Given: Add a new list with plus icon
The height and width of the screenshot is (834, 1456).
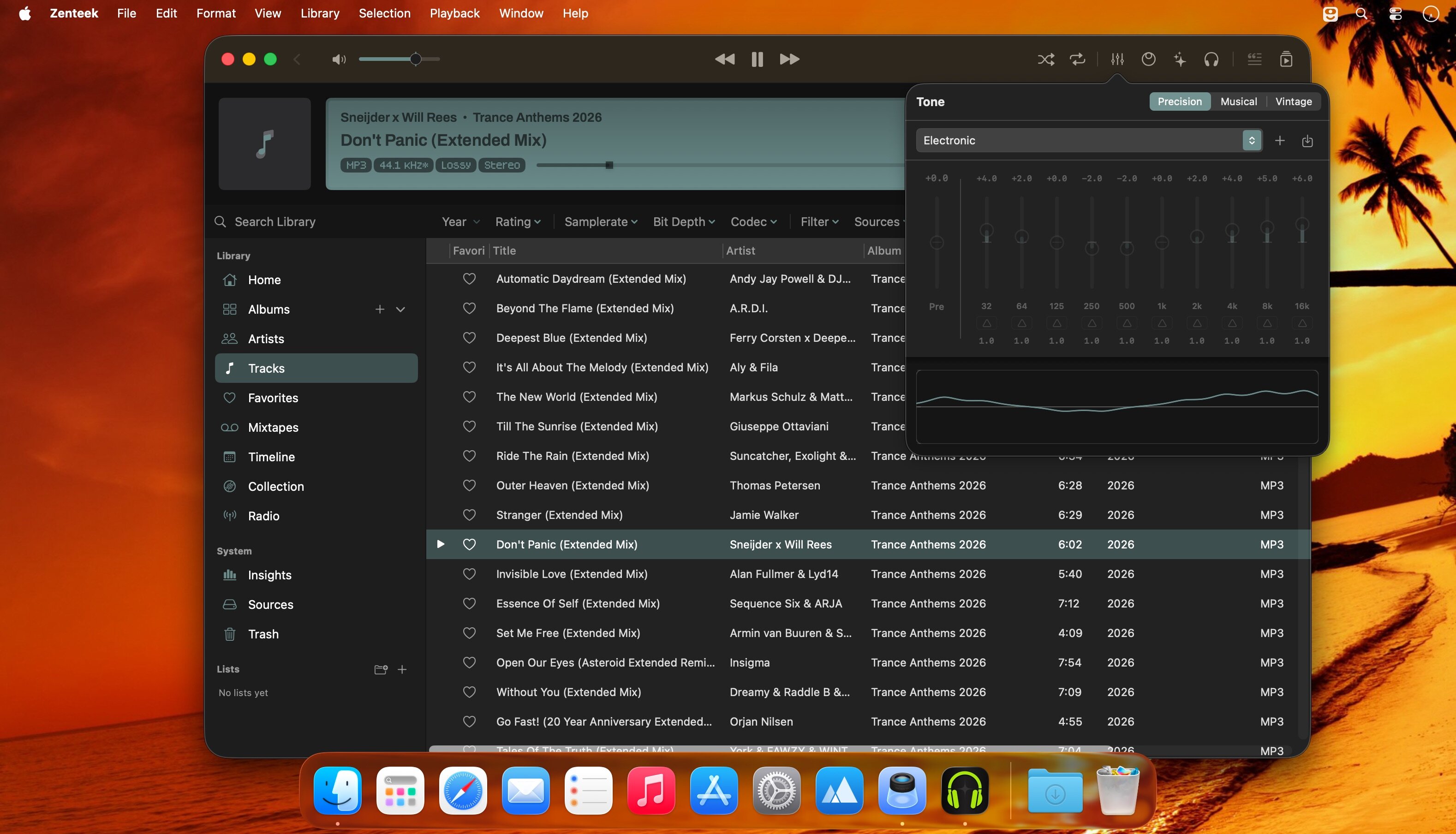Looking at the screenshot, I should point(402,669).
